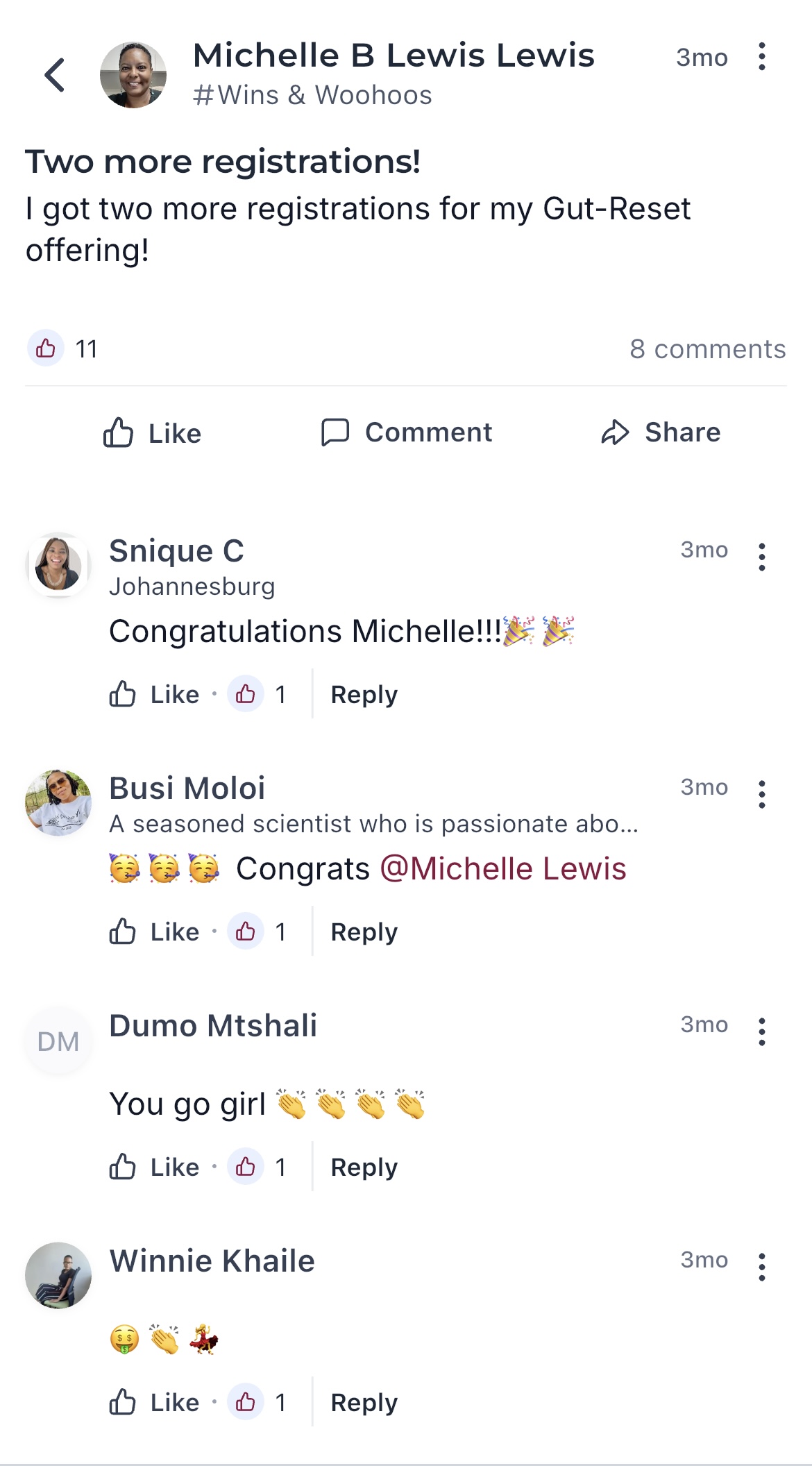Open Michelle B Lewis profile picture
The width and height of the screenshot is (812, 1466).
[133, 75]
